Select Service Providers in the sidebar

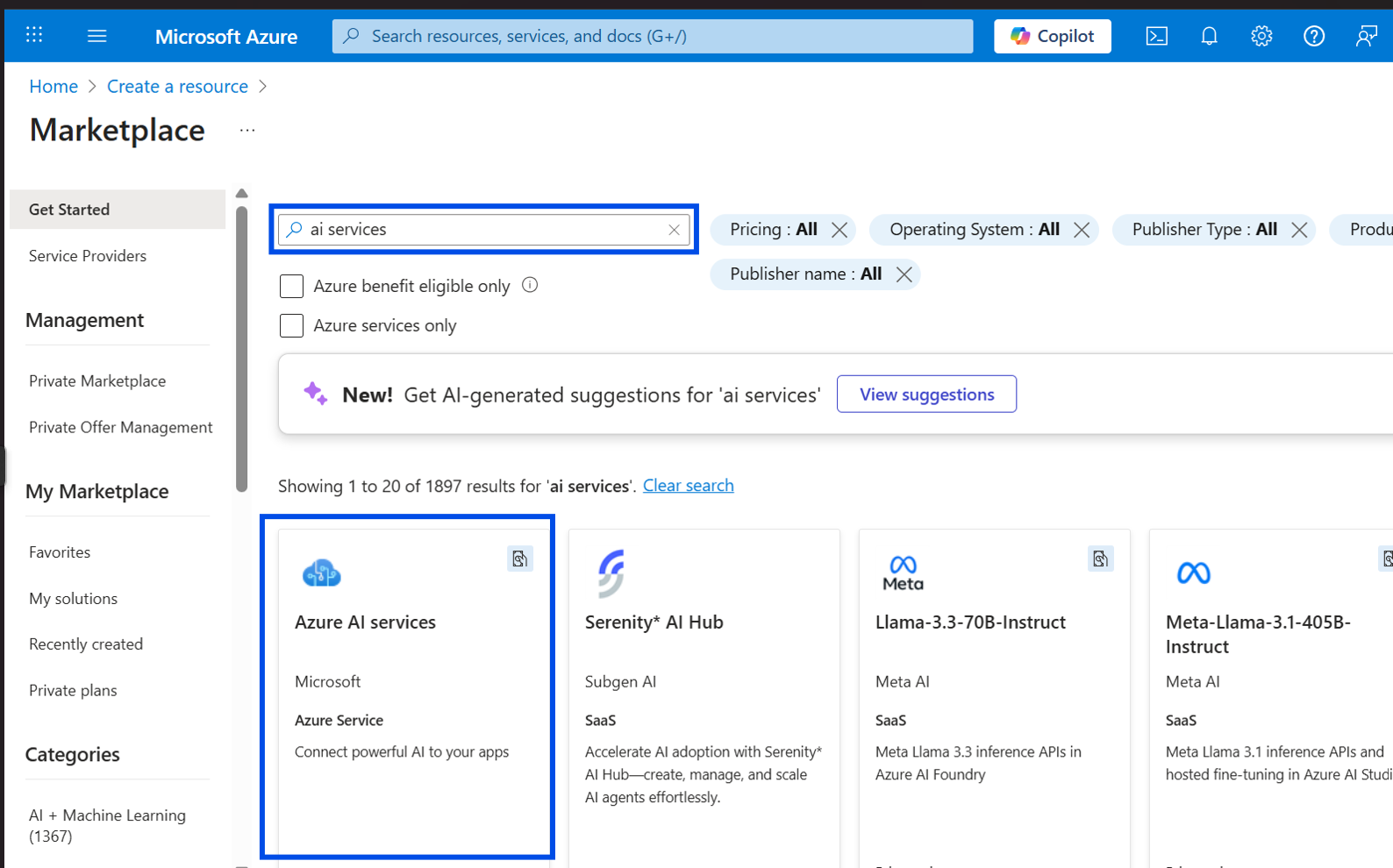click(88, 256)
